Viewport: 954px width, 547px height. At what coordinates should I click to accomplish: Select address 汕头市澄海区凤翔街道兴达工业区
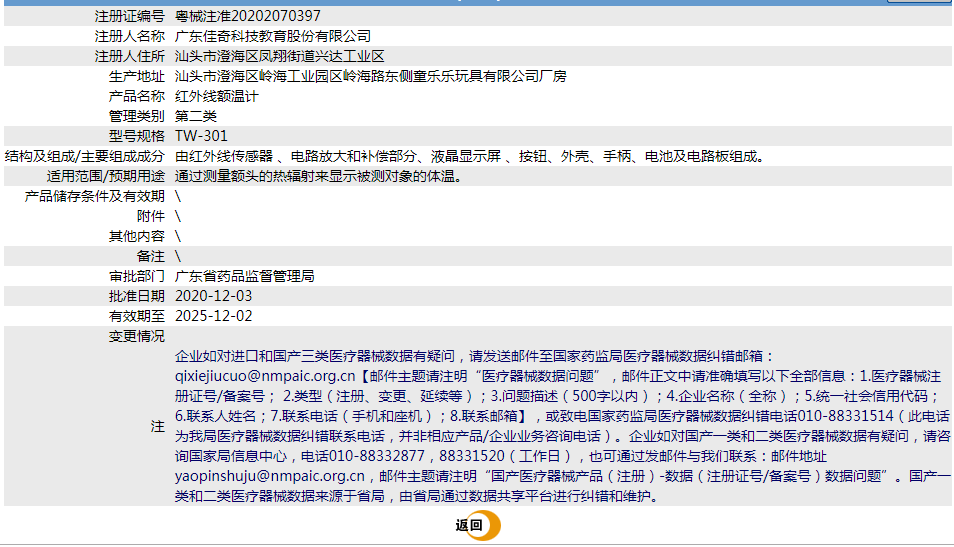[279, 57]
